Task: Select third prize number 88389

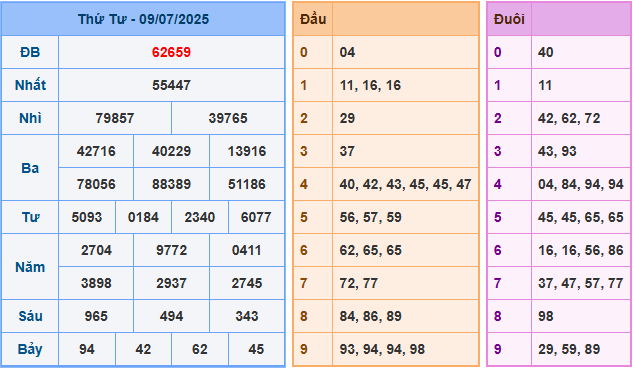Action: 171,184
